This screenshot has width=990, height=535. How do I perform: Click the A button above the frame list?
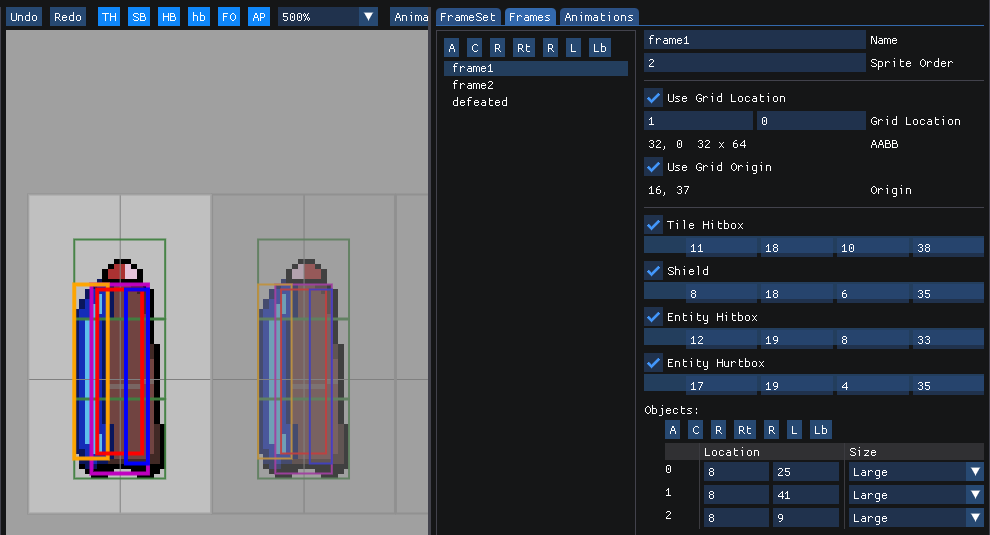tap(451, 48)
